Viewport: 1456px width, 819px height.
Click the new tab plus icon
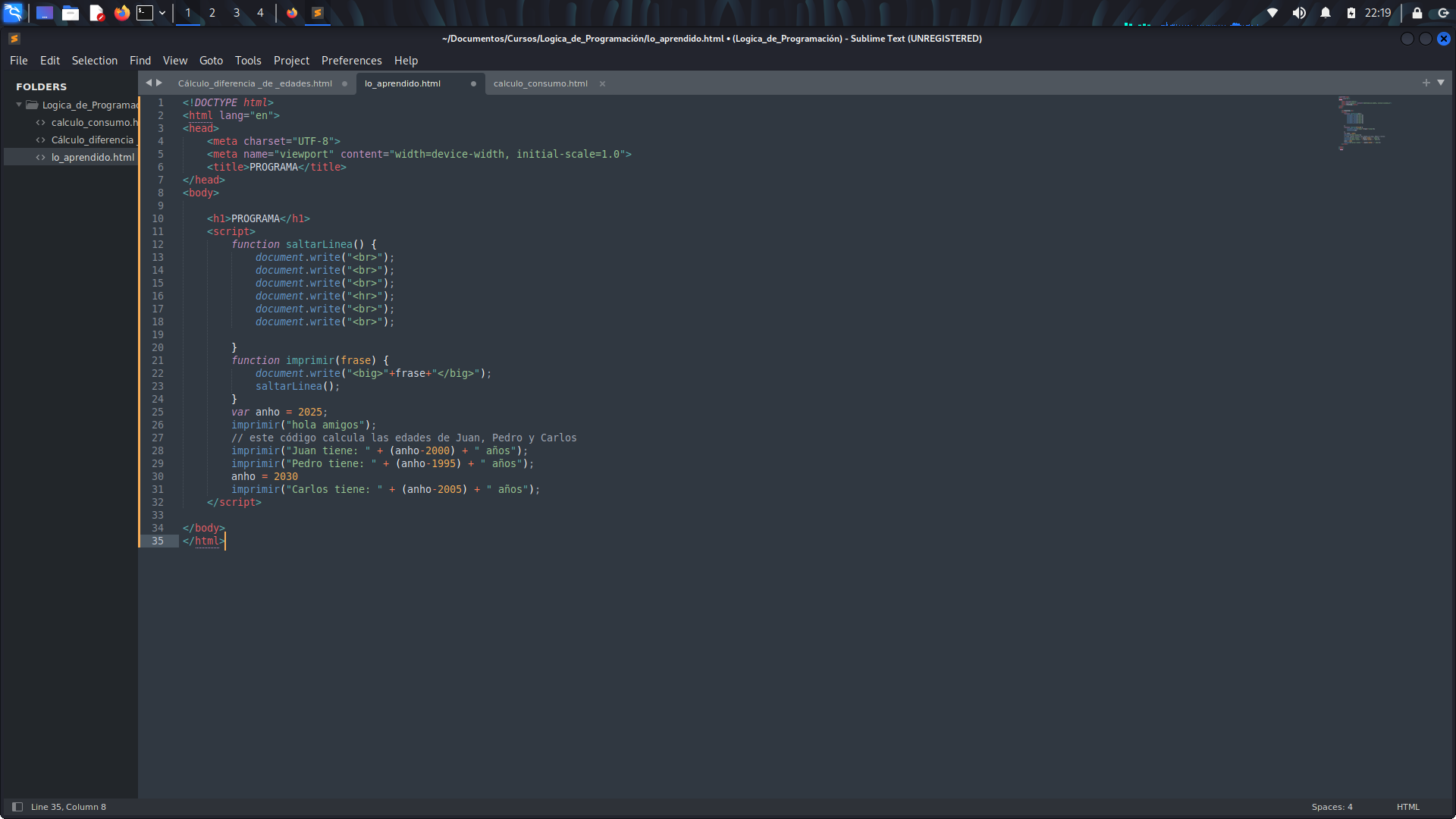click(1426, 83)
